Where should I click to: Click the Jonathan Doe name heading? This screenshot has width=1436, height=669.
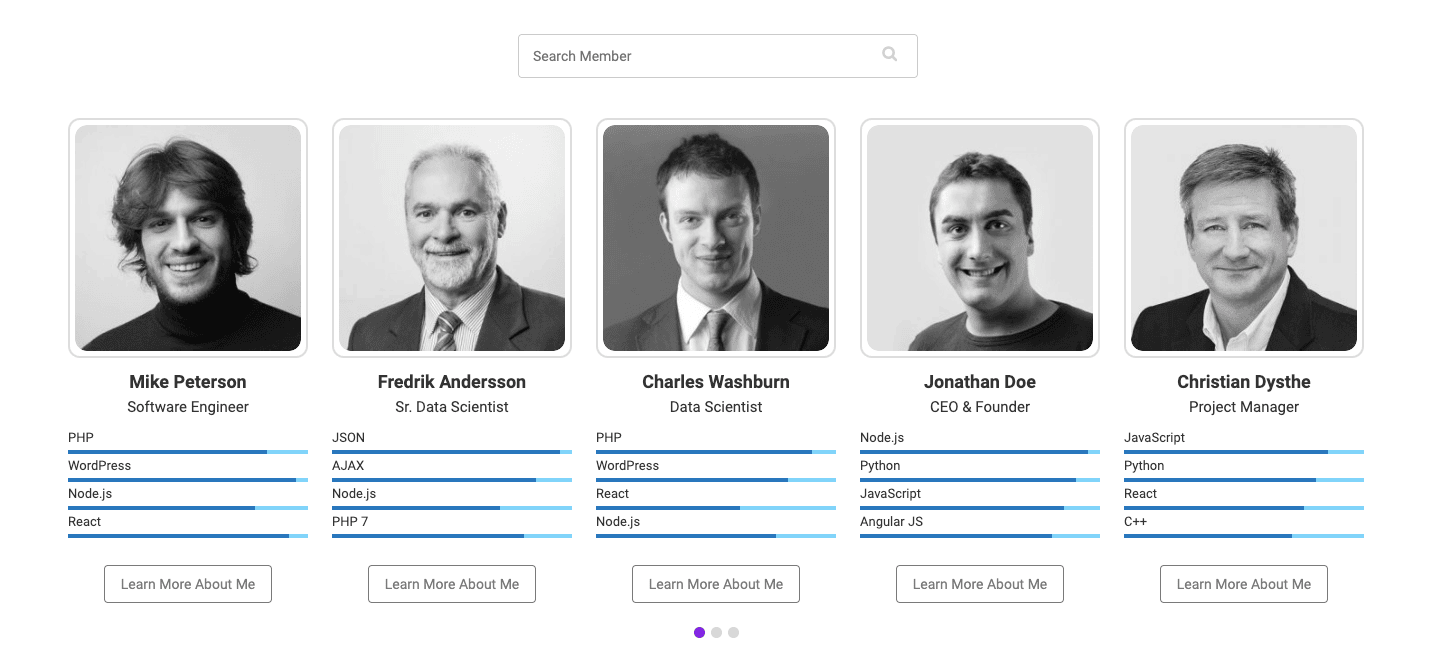pos(980,382)
